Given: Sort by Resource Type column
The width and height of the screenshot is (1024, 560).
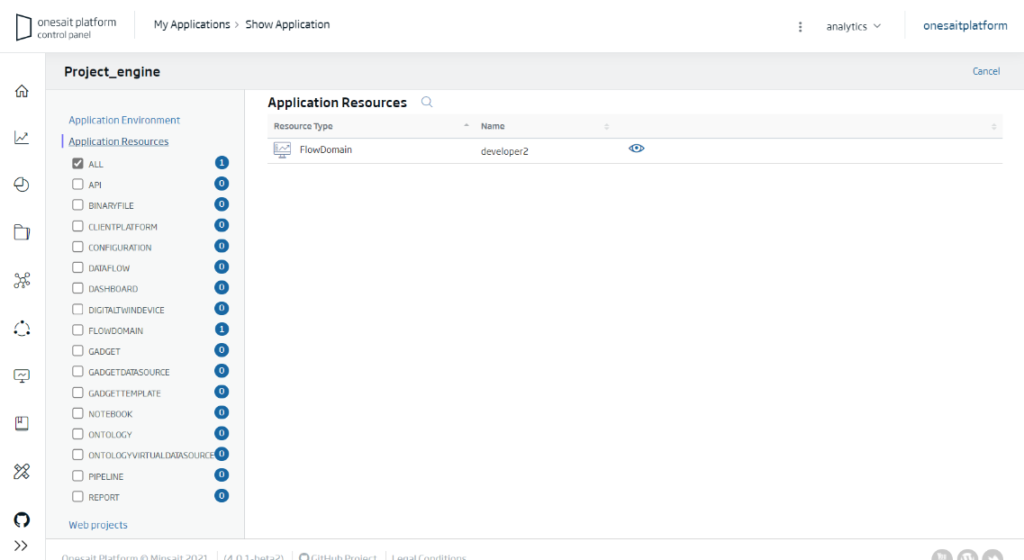Looking at the screenshot, I should tap(371, 126).
